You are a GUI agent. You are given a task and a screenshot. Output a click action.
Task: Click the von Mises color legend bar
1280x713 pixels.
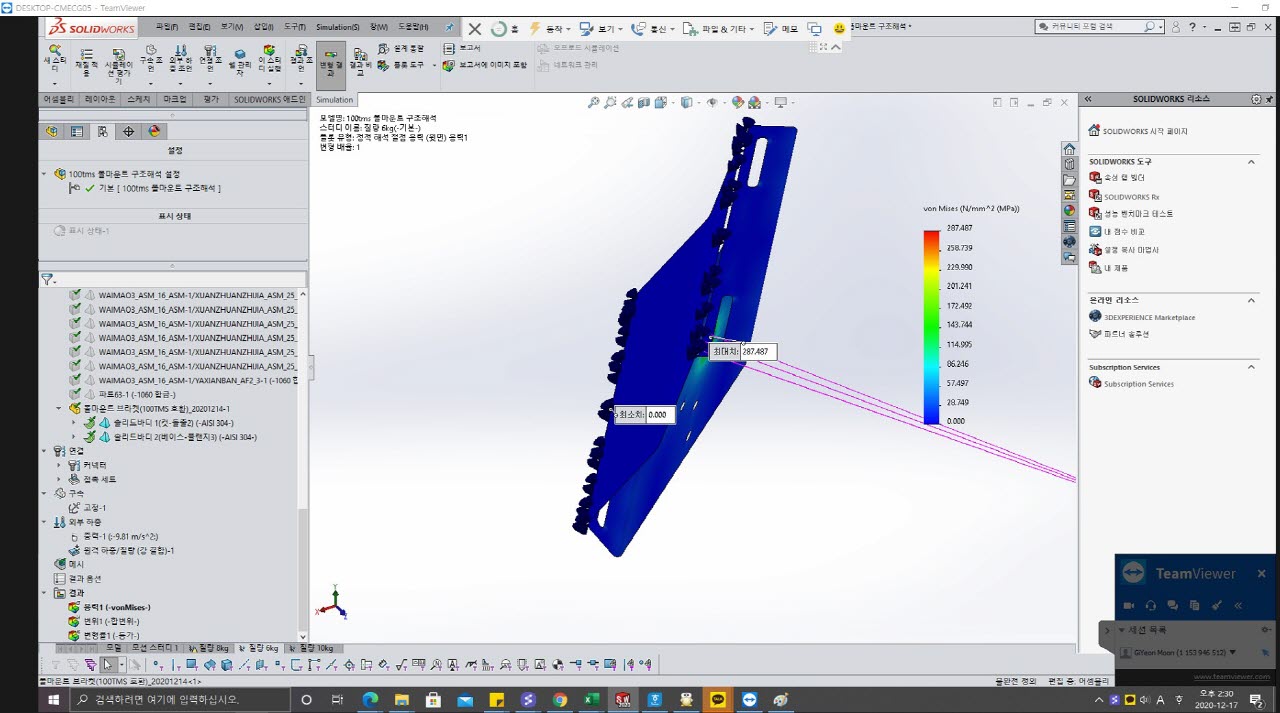click(931, 326)
